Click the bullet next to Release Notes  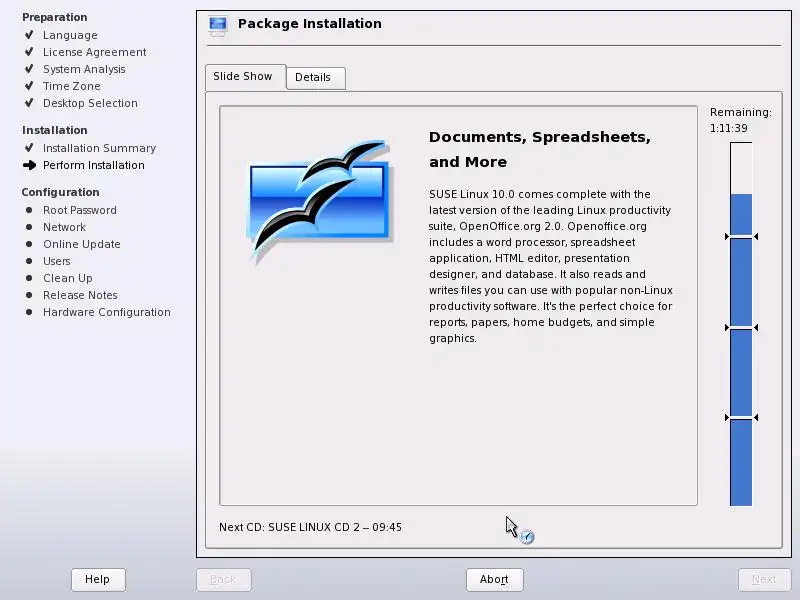(x=29, y=295)
